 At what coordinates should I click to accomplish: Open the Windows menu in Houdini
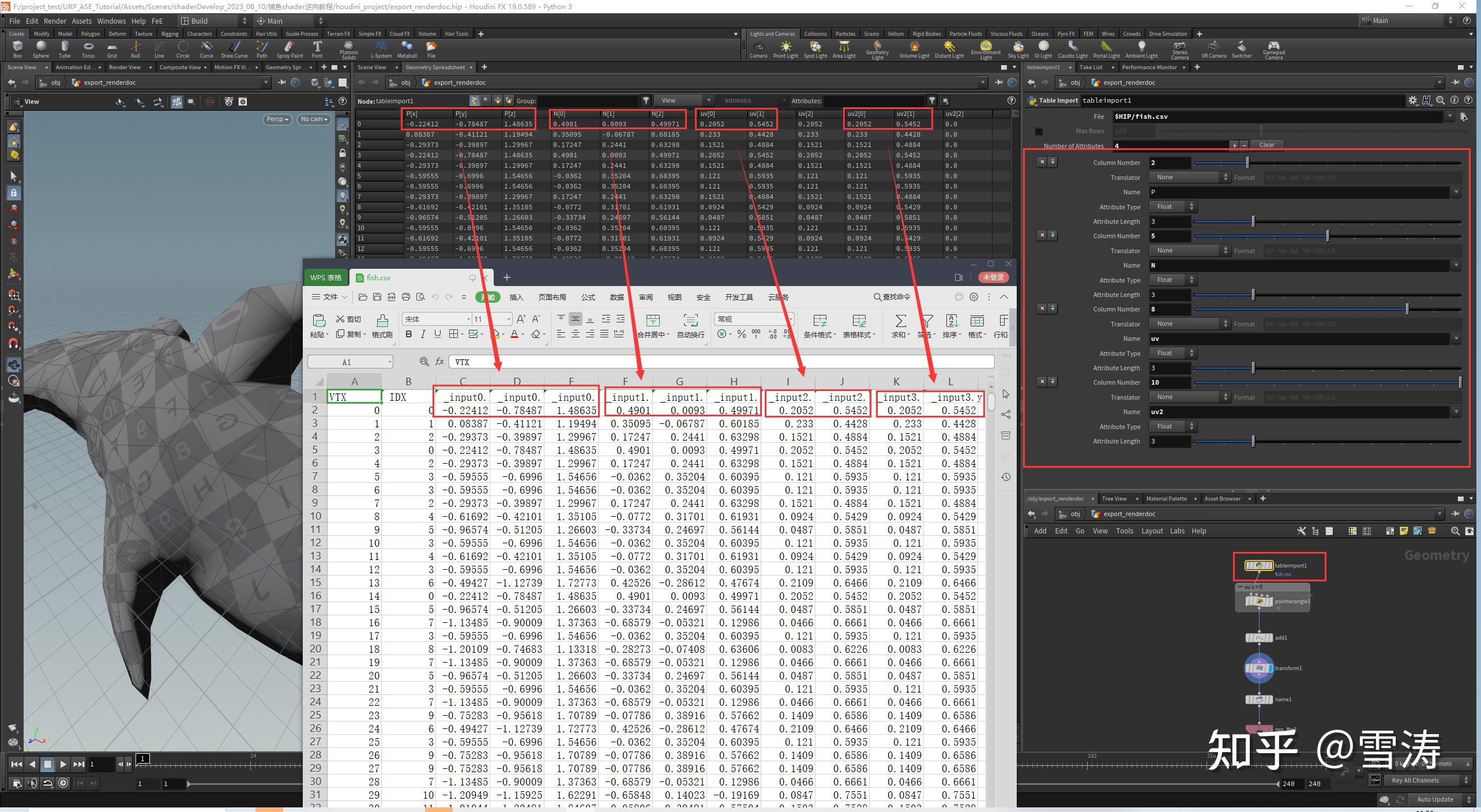click(x=111, y=21)
